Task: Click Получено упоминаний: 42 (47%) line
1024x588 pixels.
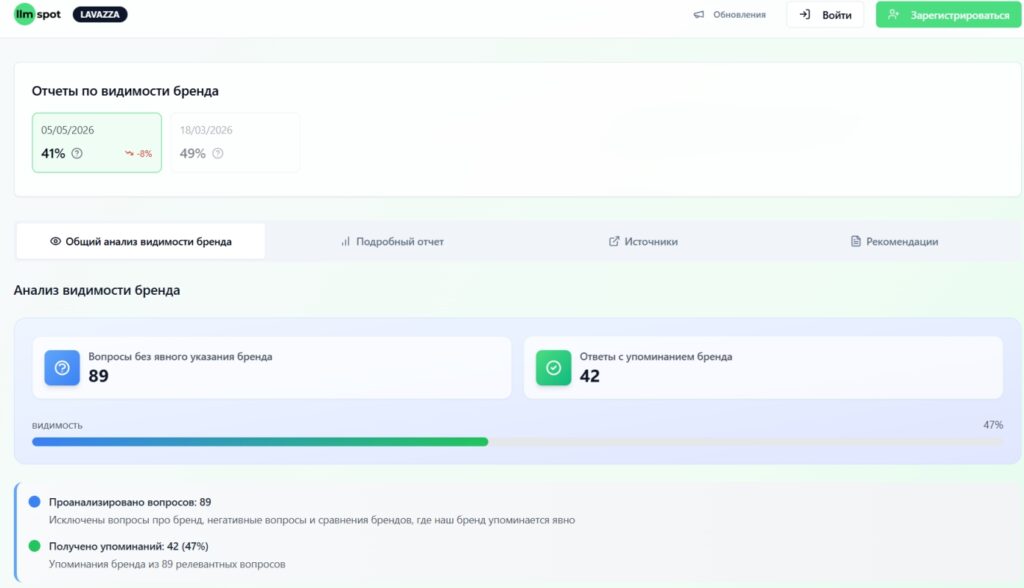Action: [x=129, y=546]
